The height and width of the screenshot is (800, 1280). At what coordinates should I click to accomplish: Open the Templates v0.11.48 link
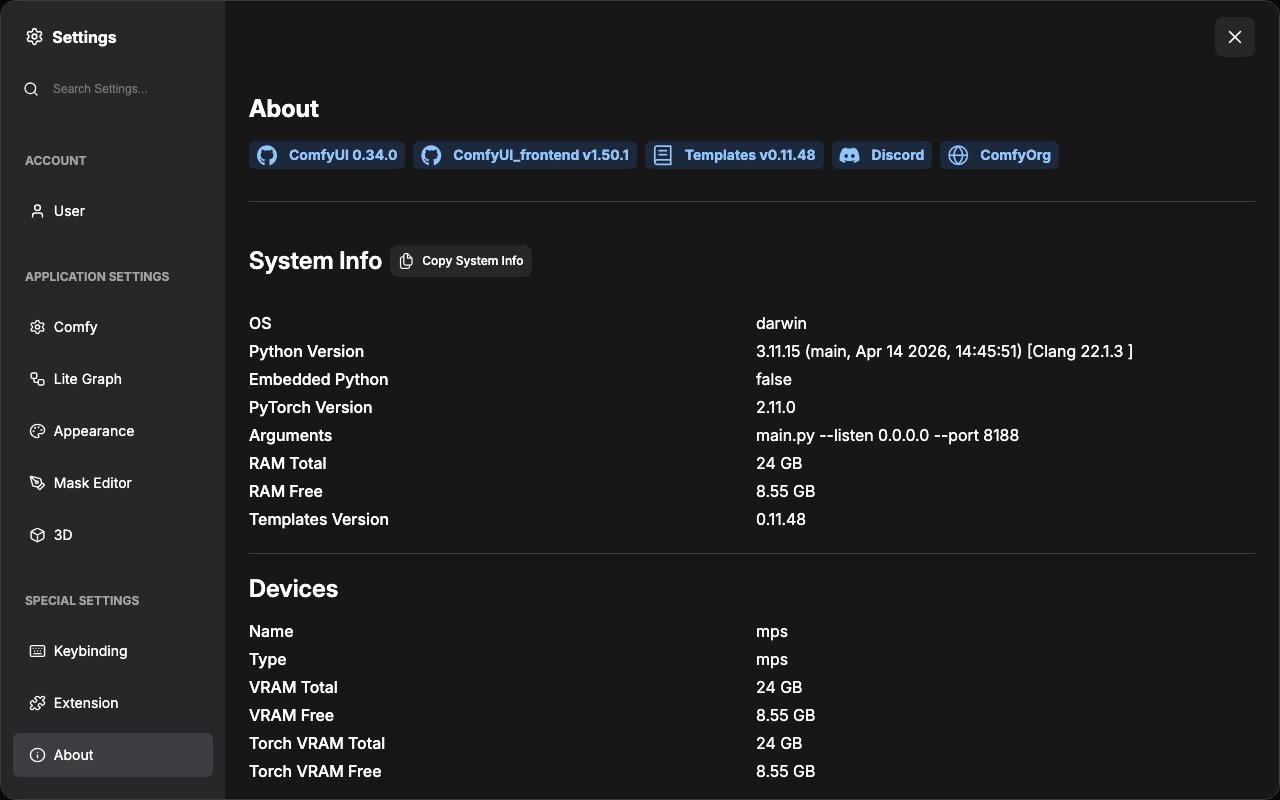pyautogui.click(x=734, y=155)
